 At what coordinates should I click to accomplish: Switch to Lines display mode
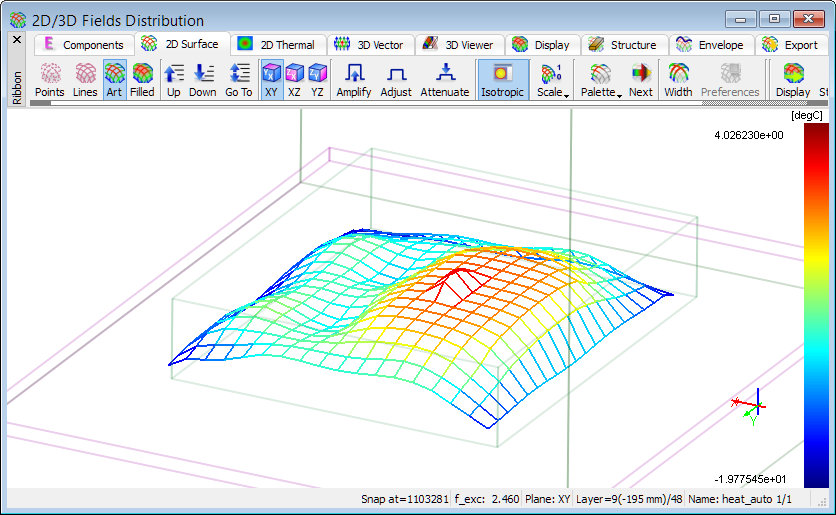[x=86, y=79]
